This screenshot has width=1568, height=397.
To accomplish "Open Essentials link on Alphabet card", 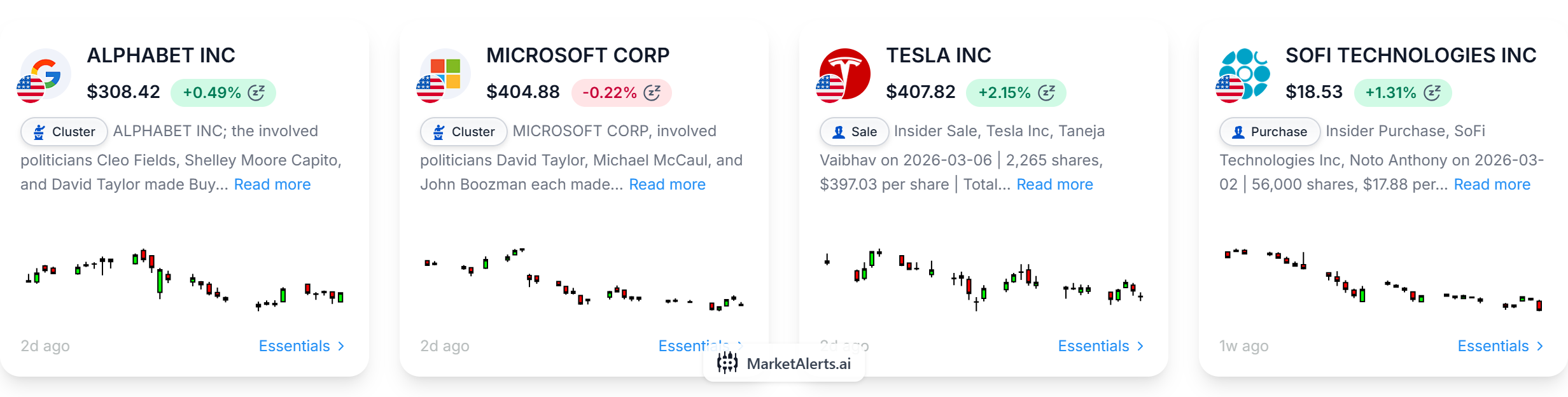I will coord(302,346).
